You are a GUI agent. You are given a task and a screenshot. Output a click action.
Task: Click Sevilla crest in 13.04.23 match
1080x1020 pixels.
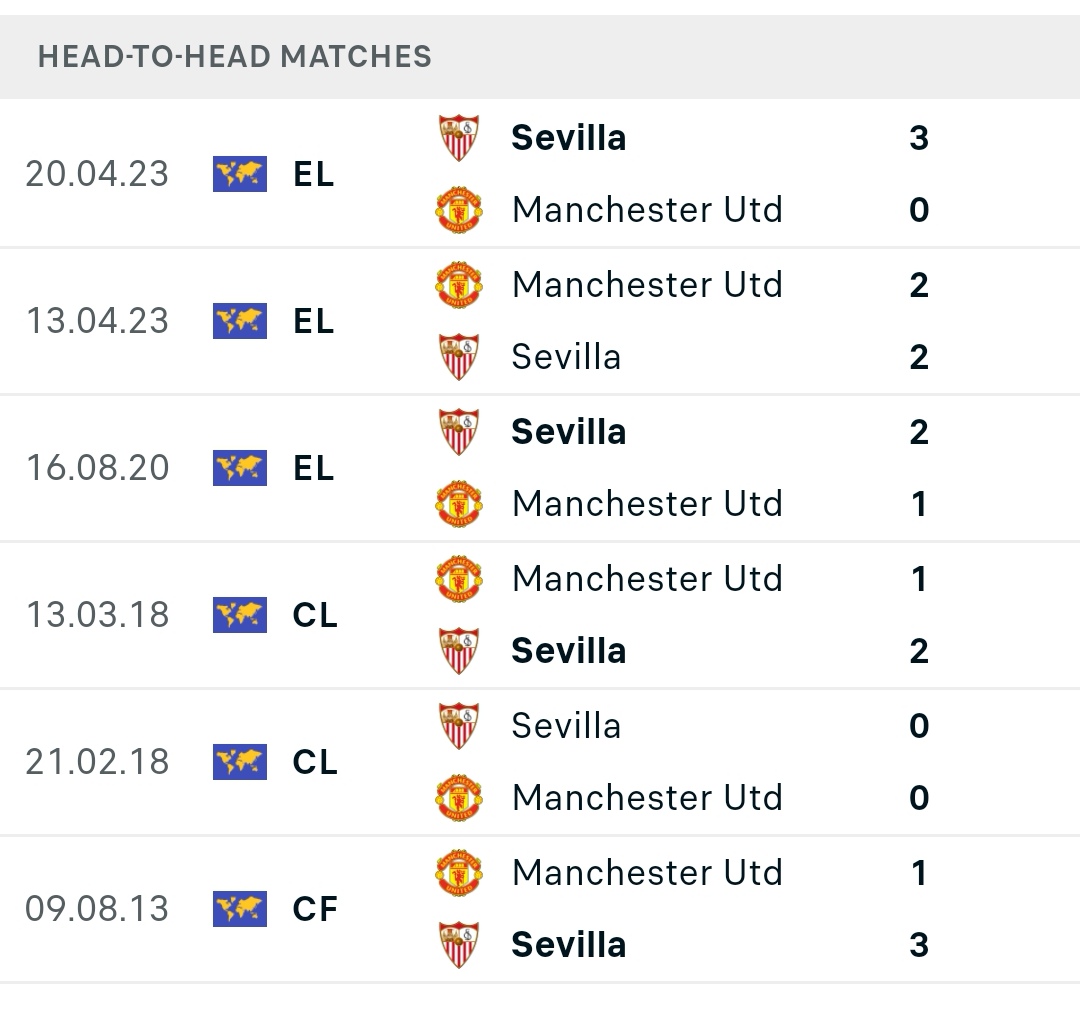pyautogui.click(x=459, y=356)
